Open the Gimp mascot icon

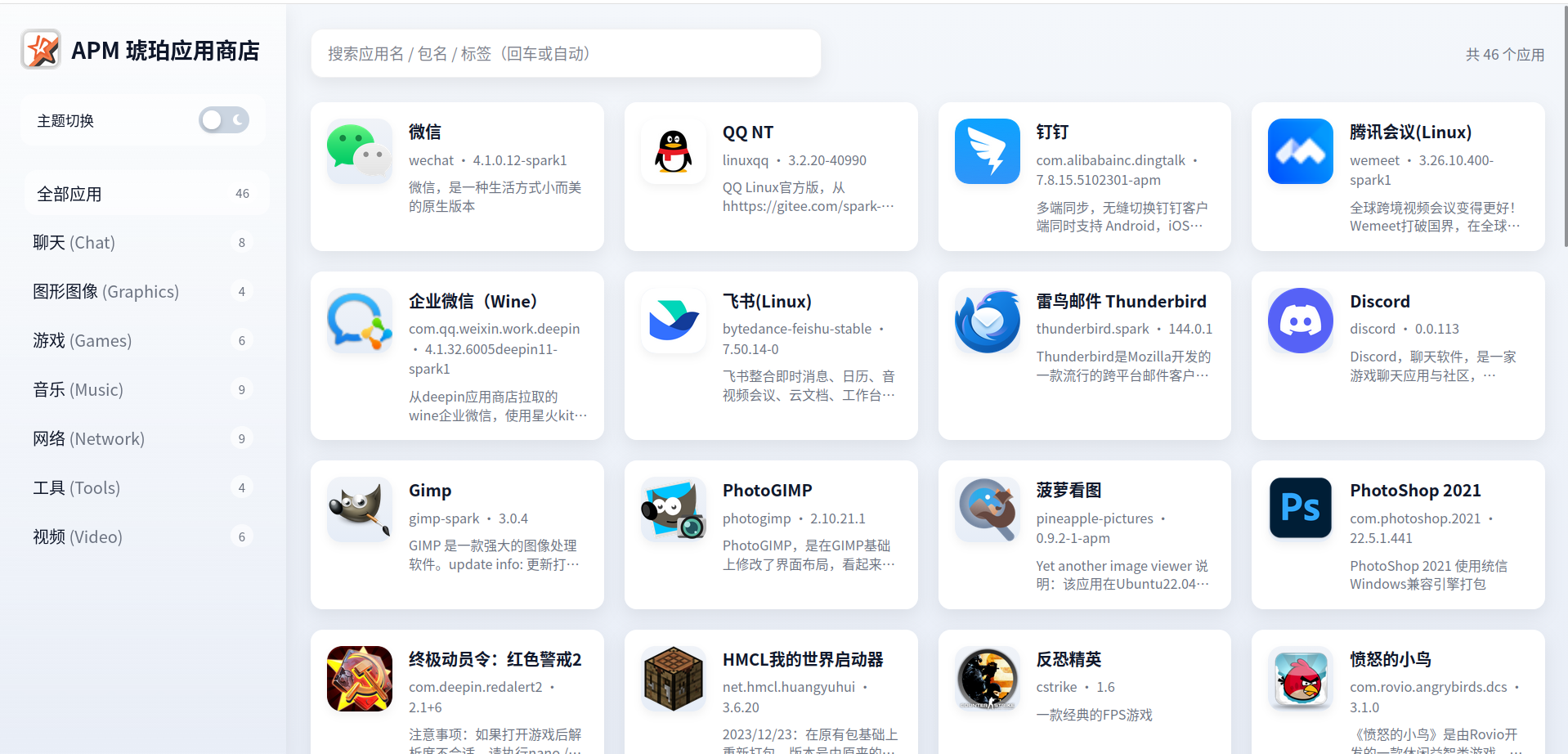(x=360, y=509)
